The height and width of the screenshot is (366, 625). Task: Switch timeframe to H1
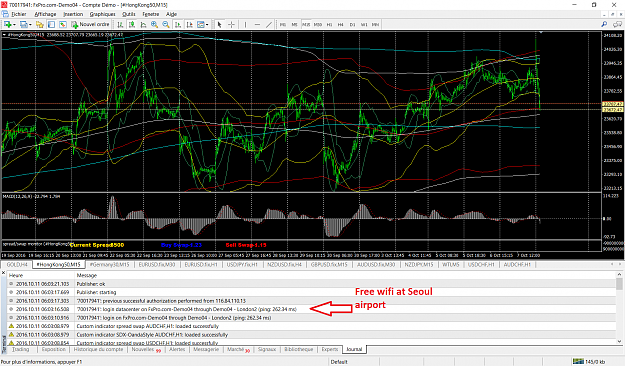329,25
